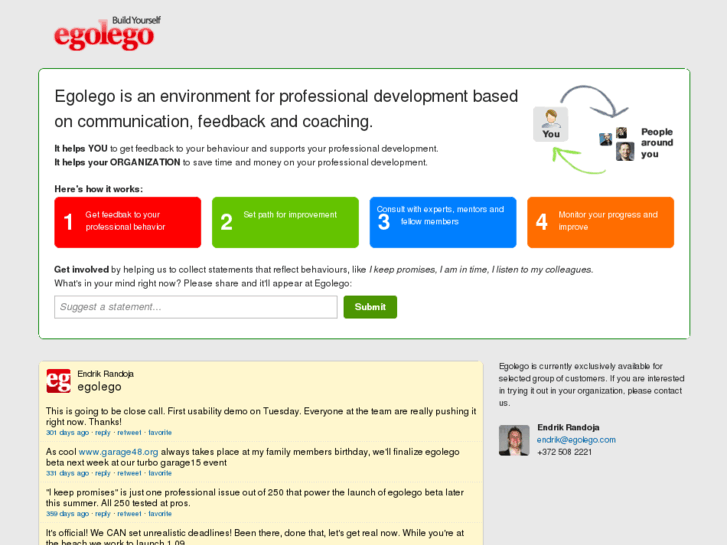Click the egolego 'eg' twitter avatar
The height and width of the screenshot is (545, 727).
click(58, 381)
